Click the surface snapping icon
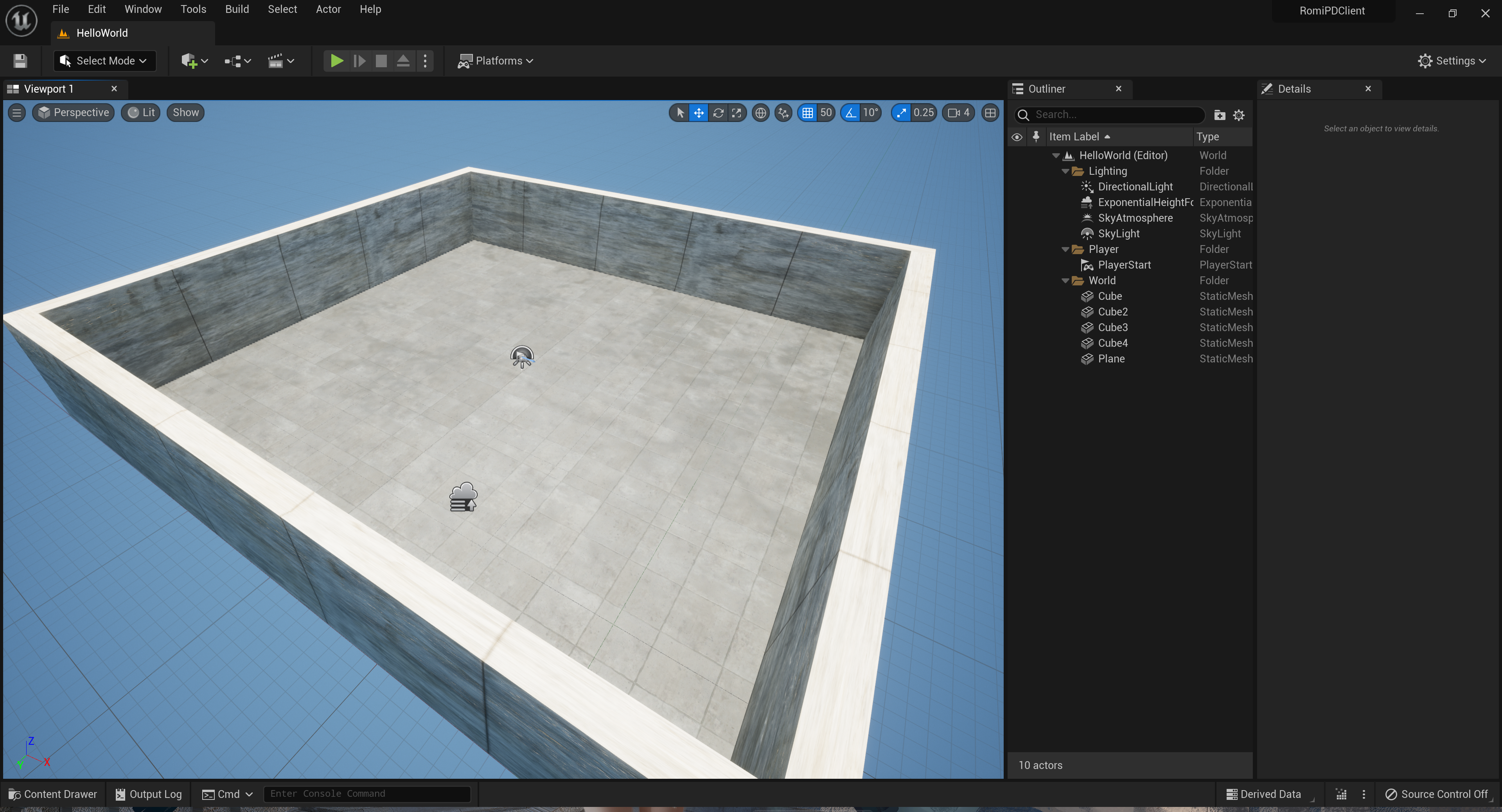The width and height of the screenshot is (1502, 812). 783,113
